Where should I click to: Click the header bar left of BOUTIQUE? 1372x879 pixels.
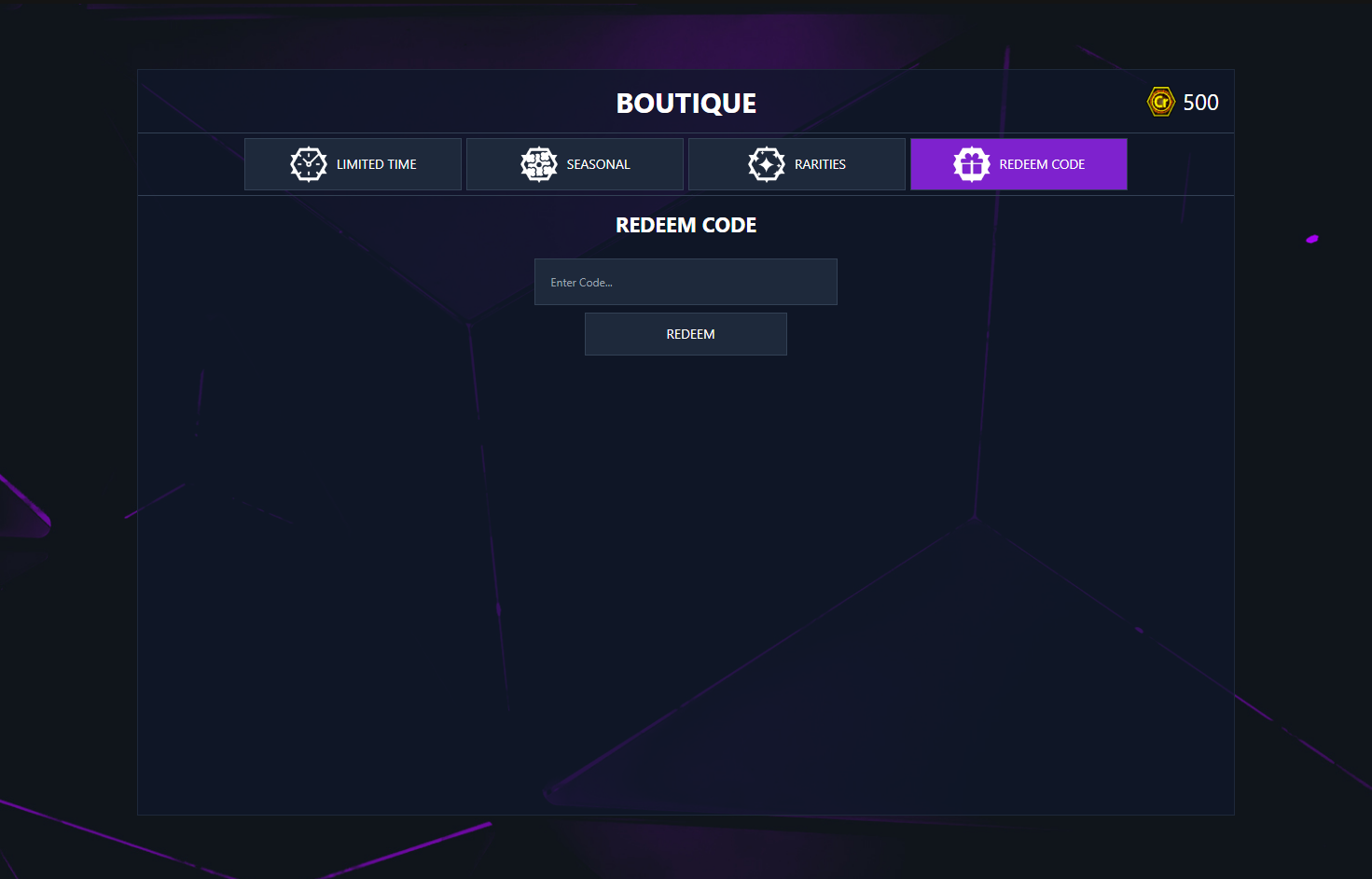click(373, 102)
